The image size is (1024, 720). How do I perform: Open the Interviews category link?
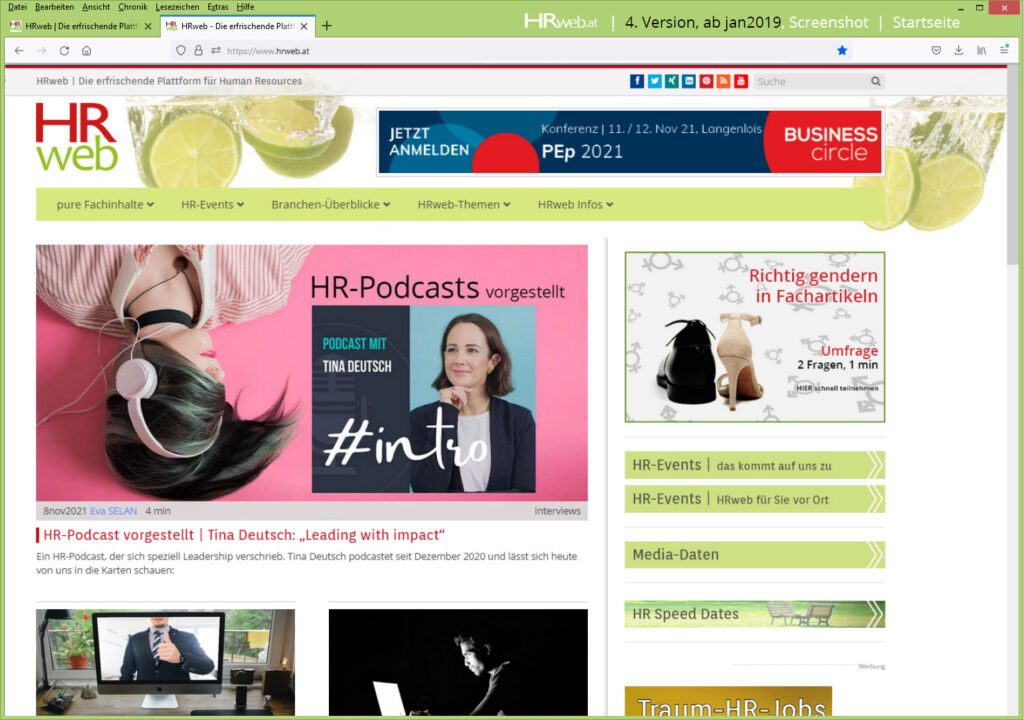click(557, 511)
